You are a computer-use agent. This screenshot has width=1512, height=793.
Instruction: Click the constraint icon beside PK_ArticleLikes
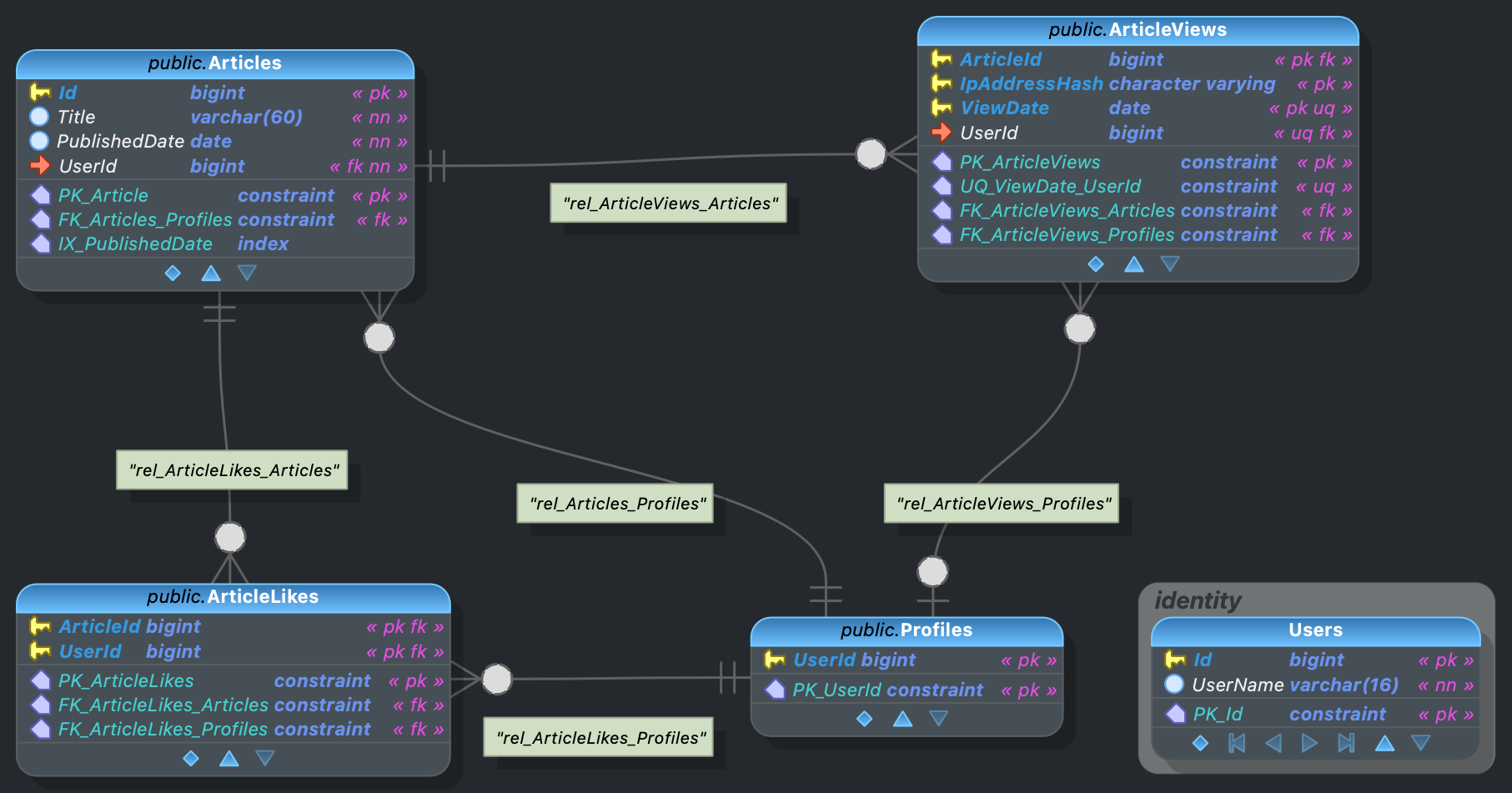point(40,680)
